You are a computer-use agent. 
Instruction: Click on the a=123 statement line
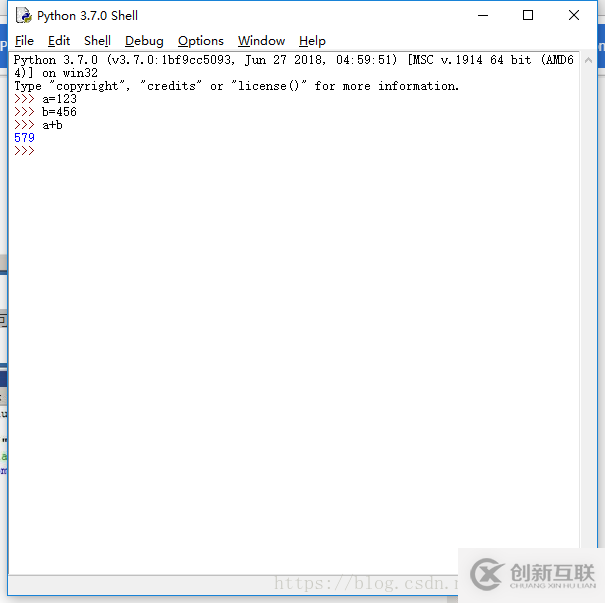[59, 99]
